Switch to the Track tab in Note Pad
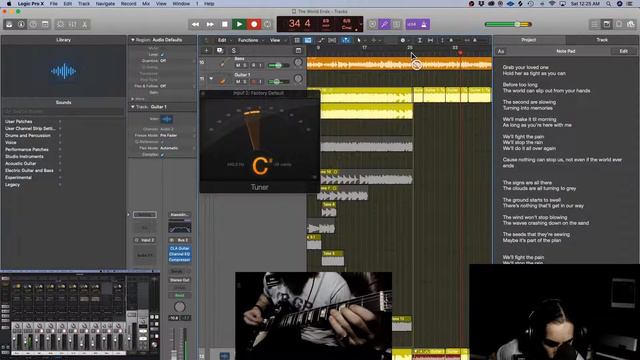The image size is (640, 360). click(602, 40)
